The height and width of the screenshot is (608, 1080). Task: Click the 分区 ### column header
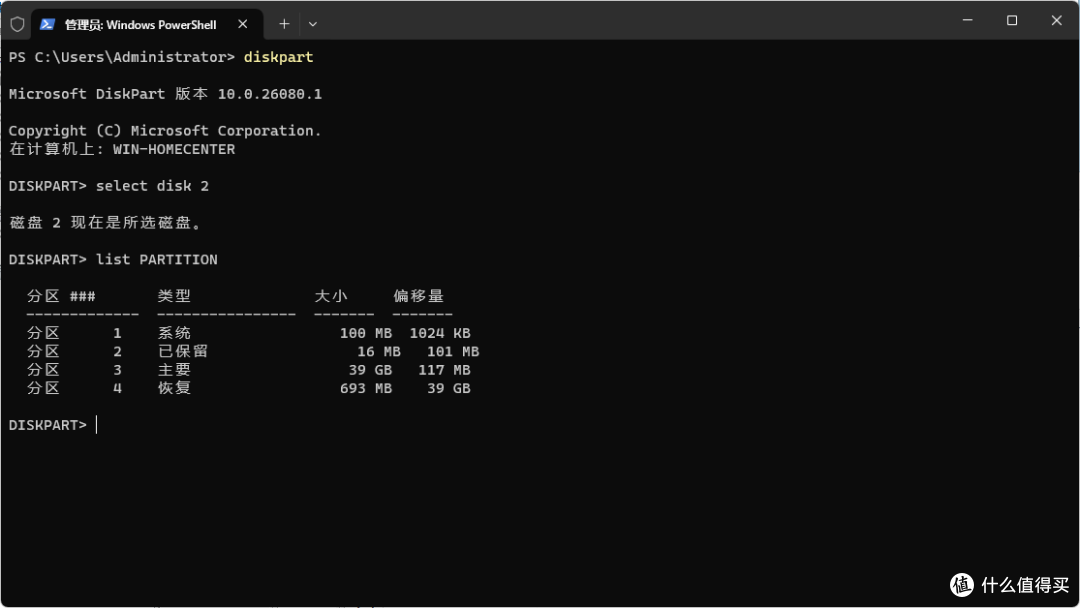point(61,296)
